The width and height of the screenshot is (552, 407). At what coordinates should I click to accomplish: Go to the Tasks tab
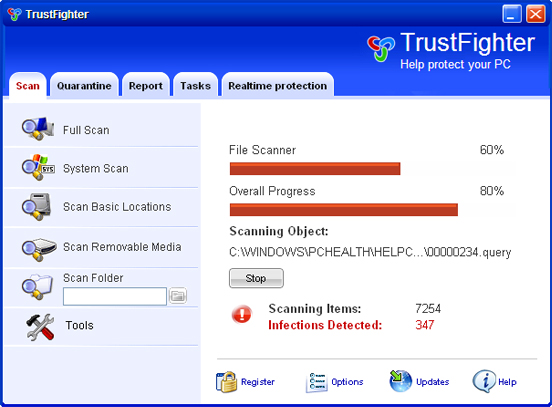[195, 86]
